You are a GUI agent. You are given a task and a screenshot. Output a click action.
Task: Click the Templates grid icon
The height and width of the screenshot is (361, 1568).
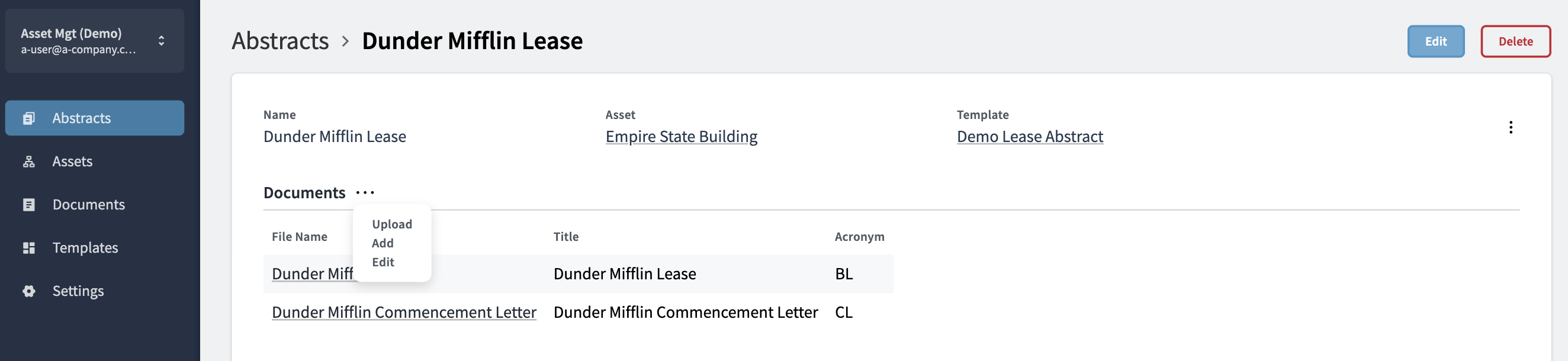click(28, 248)
